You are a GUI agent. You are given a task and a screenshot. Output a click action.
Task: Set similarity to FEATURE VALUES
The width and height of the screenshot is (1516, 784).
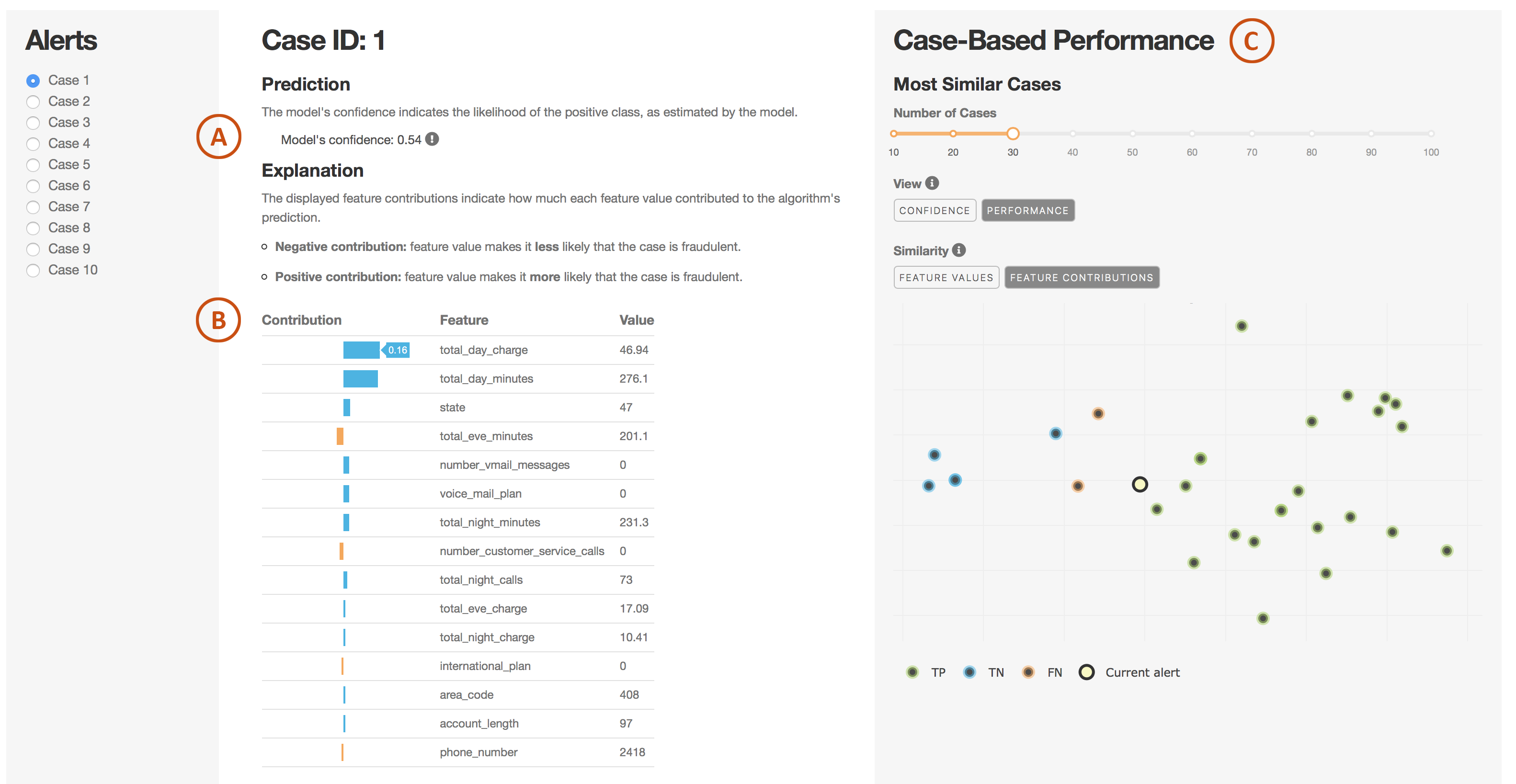pos(946,278)
